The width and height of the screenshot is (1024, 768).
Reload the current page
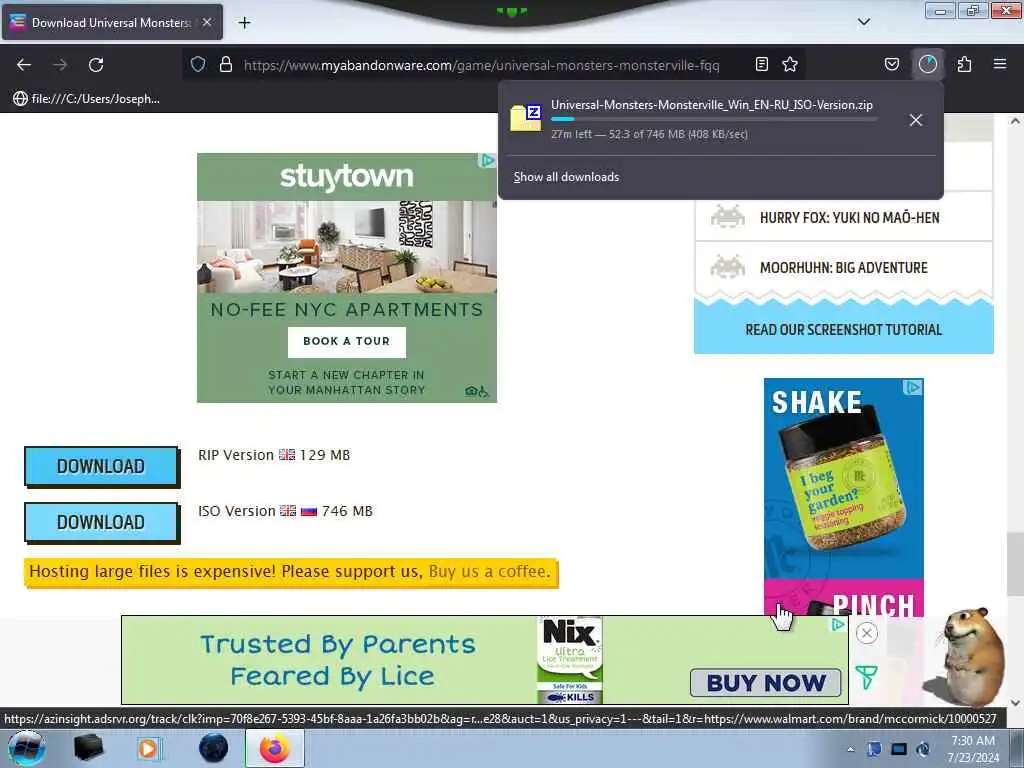(x=96, y=65)
